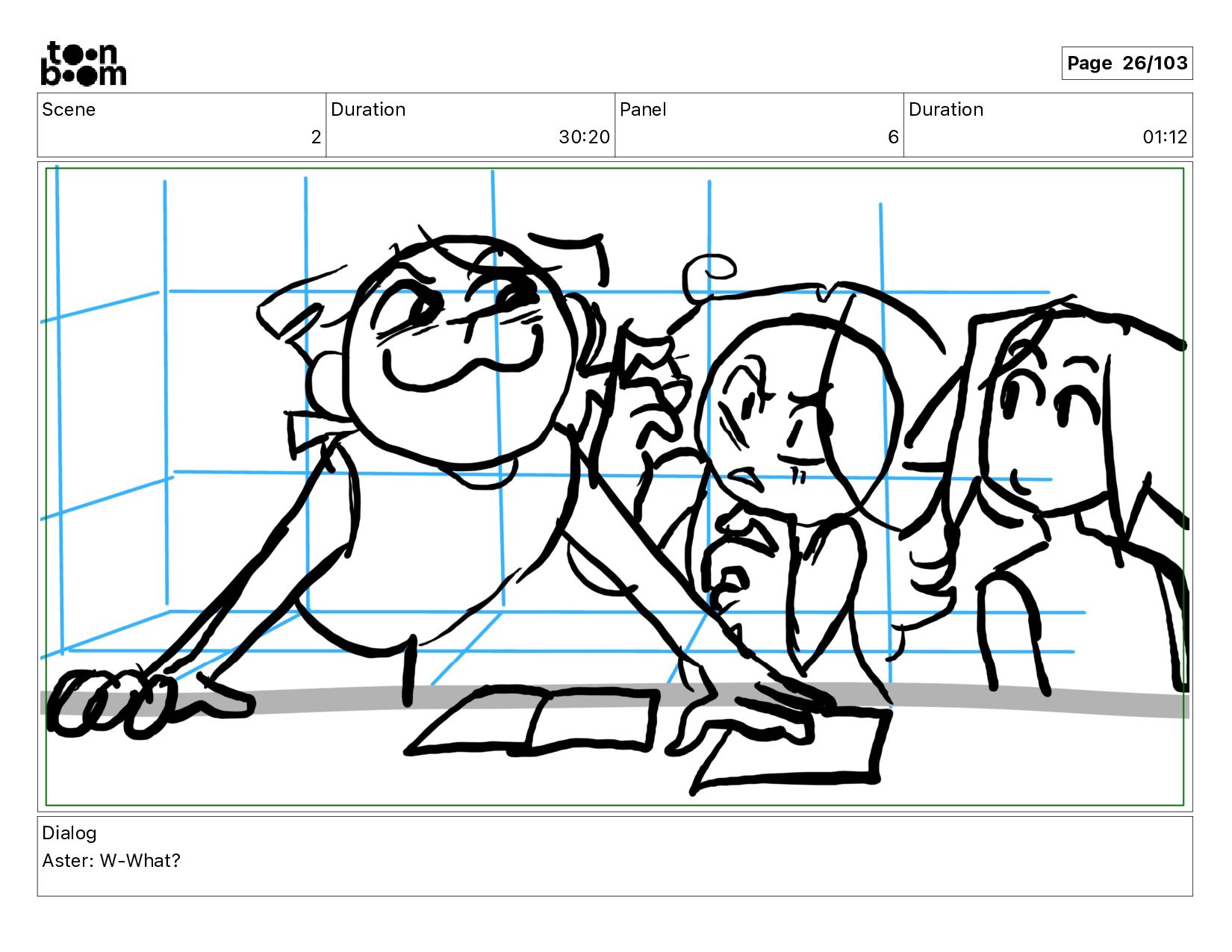The height and width of the screenshot is (952, 1232).
Task: Click the panel duration value 01:12
Action: pos(1165,137)
